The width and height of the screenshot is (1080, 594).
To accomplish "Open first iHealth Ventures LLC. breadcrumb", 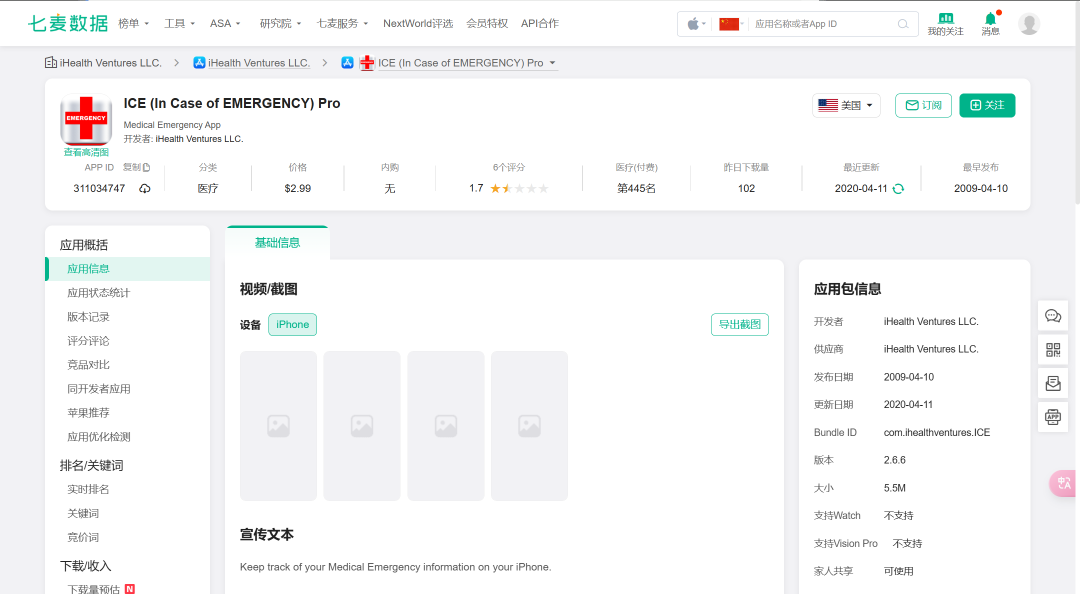I will tap(110, 63).
